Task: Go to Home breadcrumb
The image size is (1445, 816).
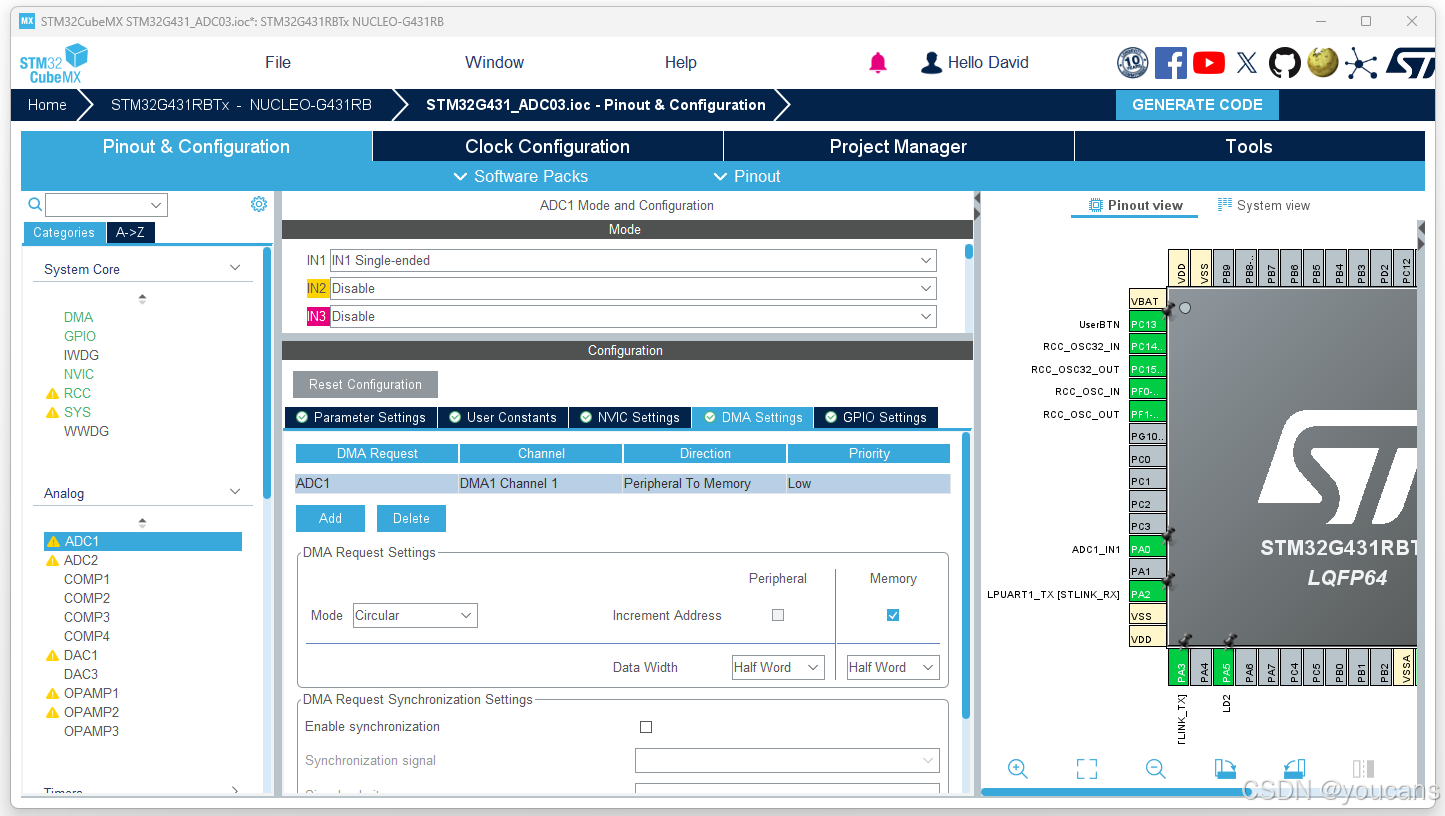Action: tap(47, 105)
